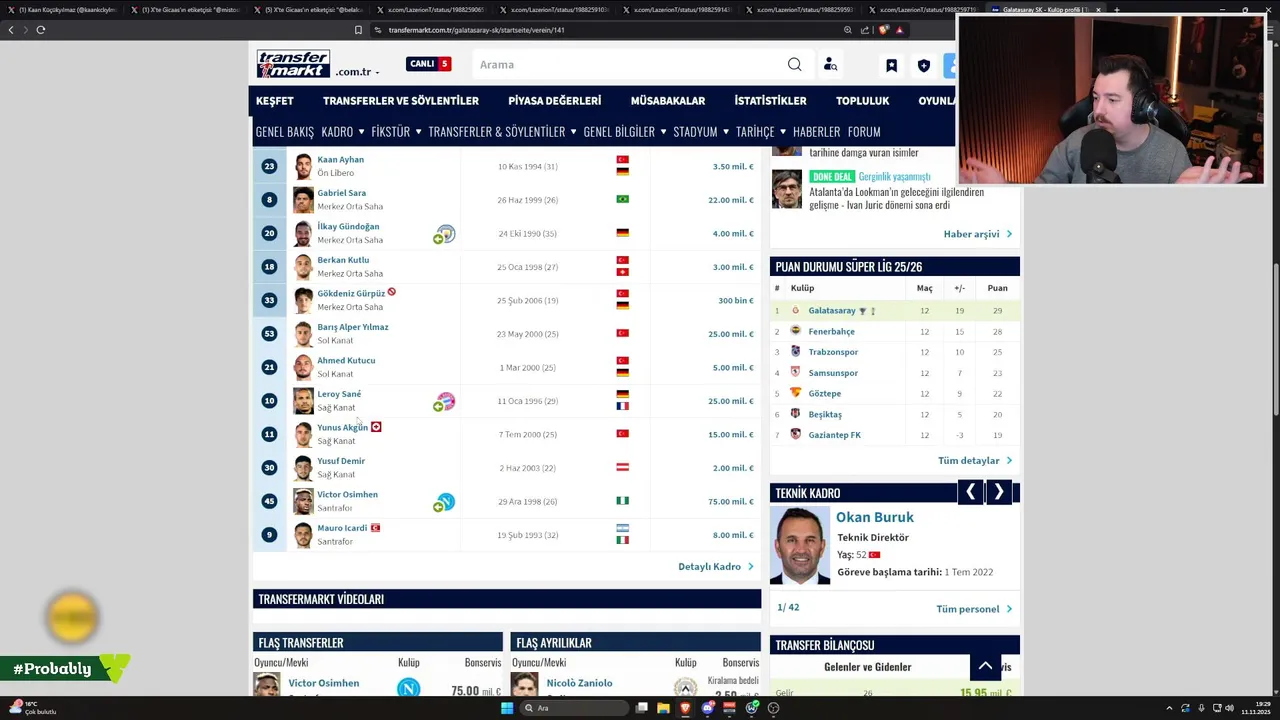The width and height of the screenshot is (1280, 720).
Task: Click Victor Osimhen's Napoli badge in squad list
Action: pyautogui.click(x=445, y=502)
